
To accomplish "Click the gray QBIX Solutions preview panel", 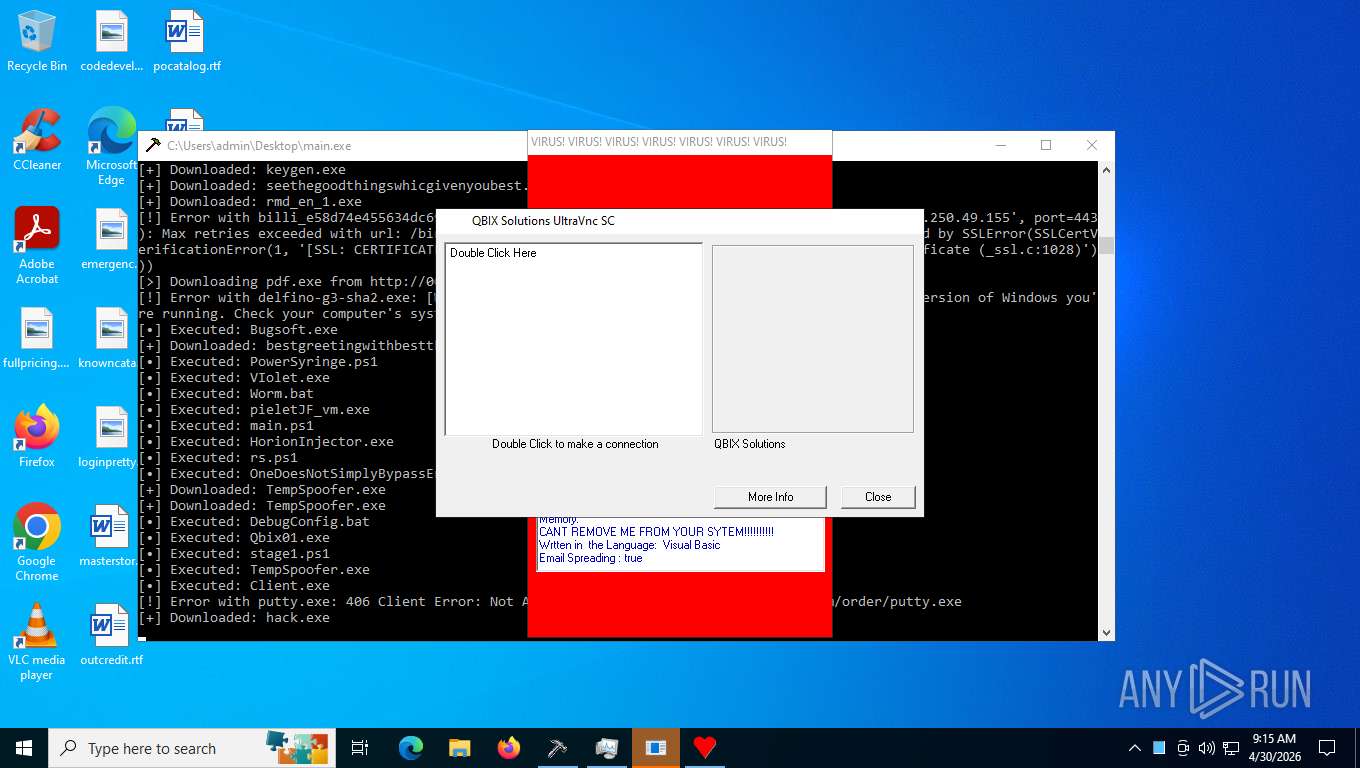I will (813, 339).
